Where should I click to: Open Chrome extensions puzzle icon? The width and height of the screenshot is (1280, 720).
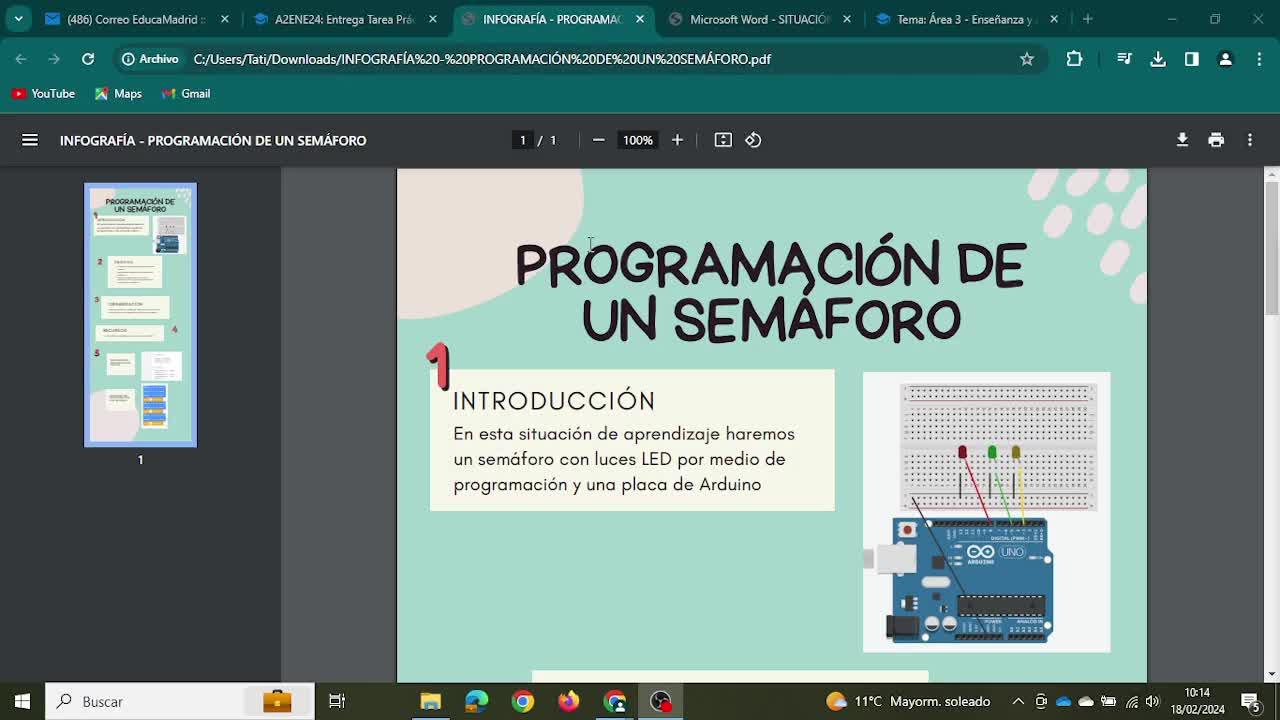click(x=1074, y=59)
